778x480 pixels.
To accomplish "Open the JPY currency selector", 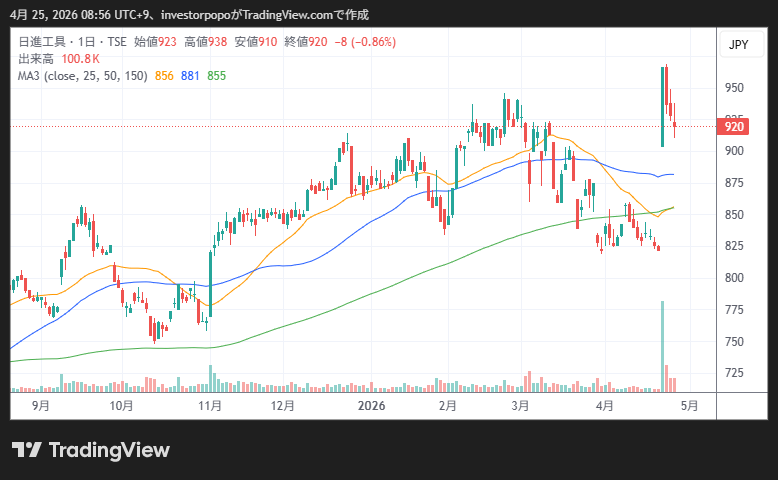I will pos(738,45).
